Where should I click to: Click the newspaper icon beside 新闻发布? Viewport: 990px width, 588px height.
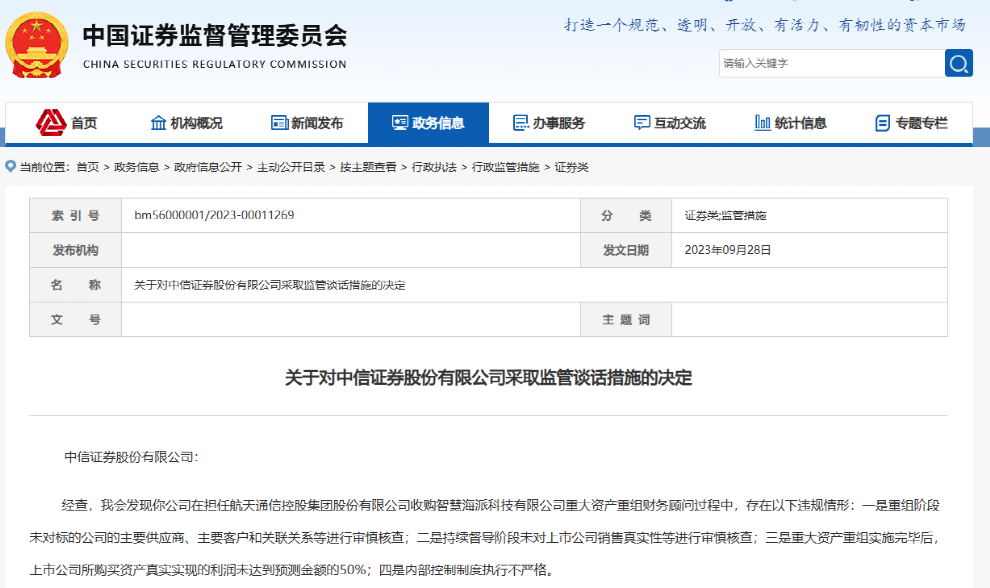point(279,123)
